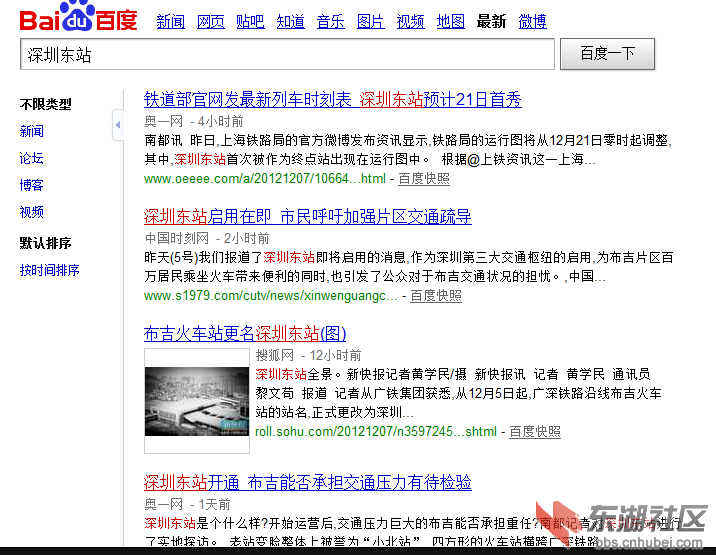Open 百度快照 for the oeeee.com result
The image size is (716, 555).
pos(424,178)
